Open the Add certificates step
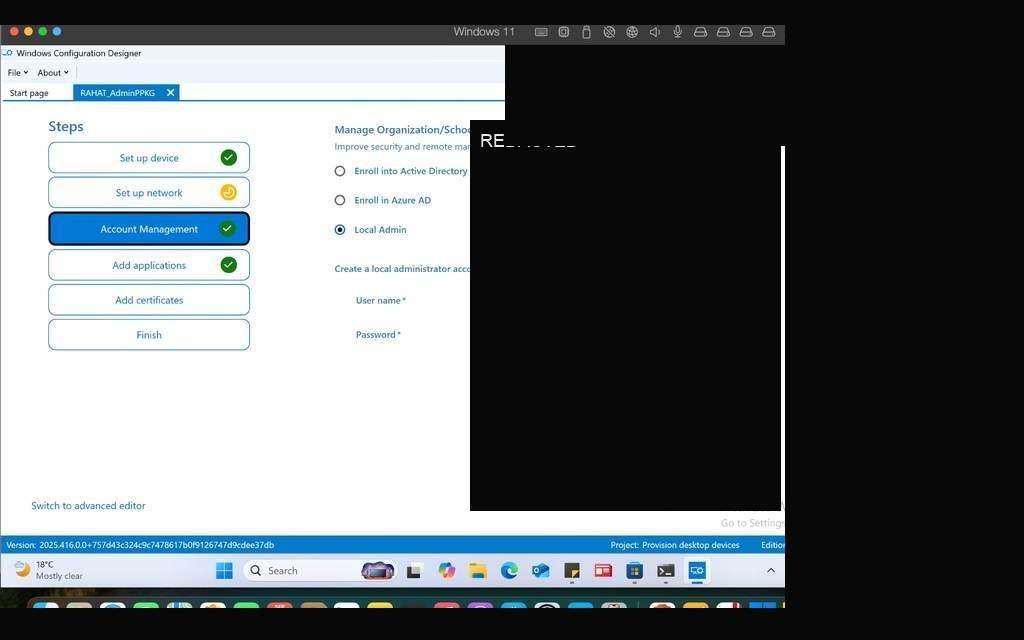This screenshot has height=640, width=1024. click(149, 300)
